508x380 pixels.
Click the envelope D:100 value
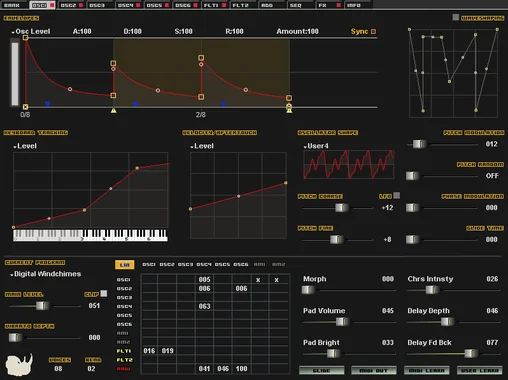click(x=132, y=31)
